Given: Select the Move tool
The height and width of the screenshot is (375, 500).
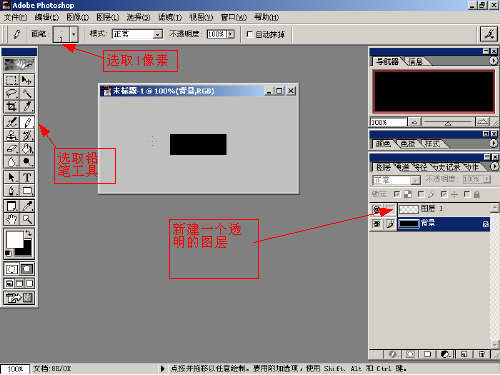Looking at the screenshot, I should click(27, 80).
